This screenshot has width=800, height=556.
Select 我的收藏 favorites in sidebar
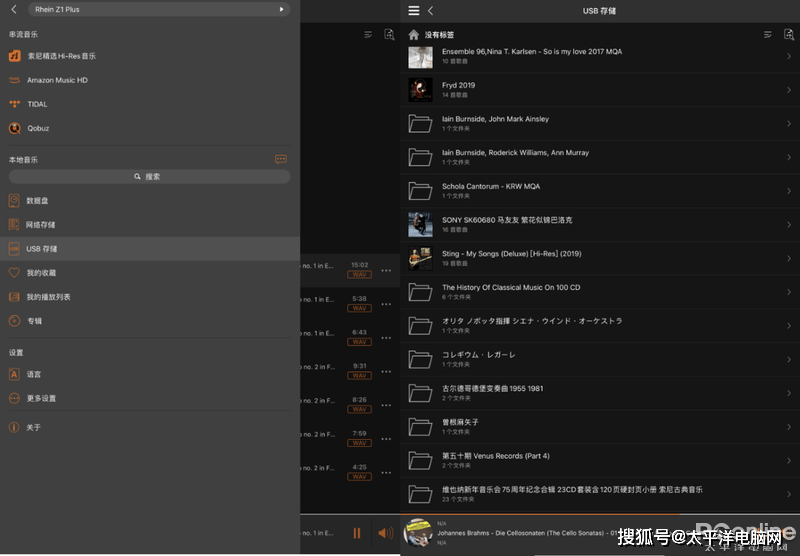pyautogui.click(x=41, y=272)
